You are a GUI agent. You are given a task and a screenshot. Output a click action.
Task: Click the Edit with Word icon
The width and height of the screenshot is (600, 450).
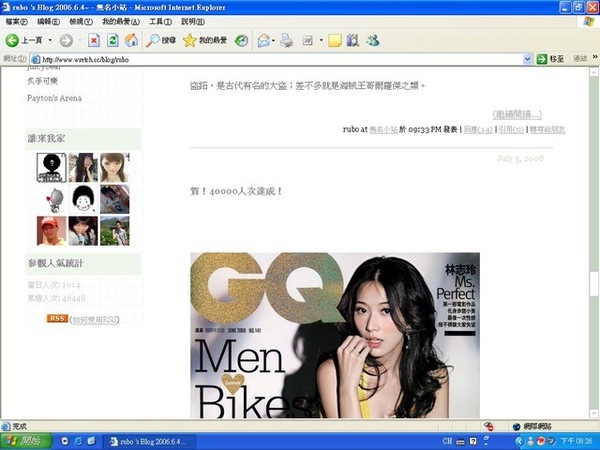[x=308, y=40]
